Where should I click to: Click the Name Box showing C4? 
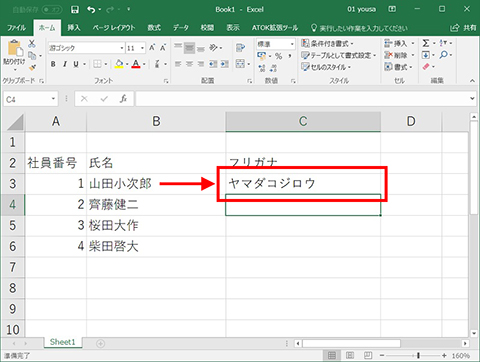tap(31, 99)
